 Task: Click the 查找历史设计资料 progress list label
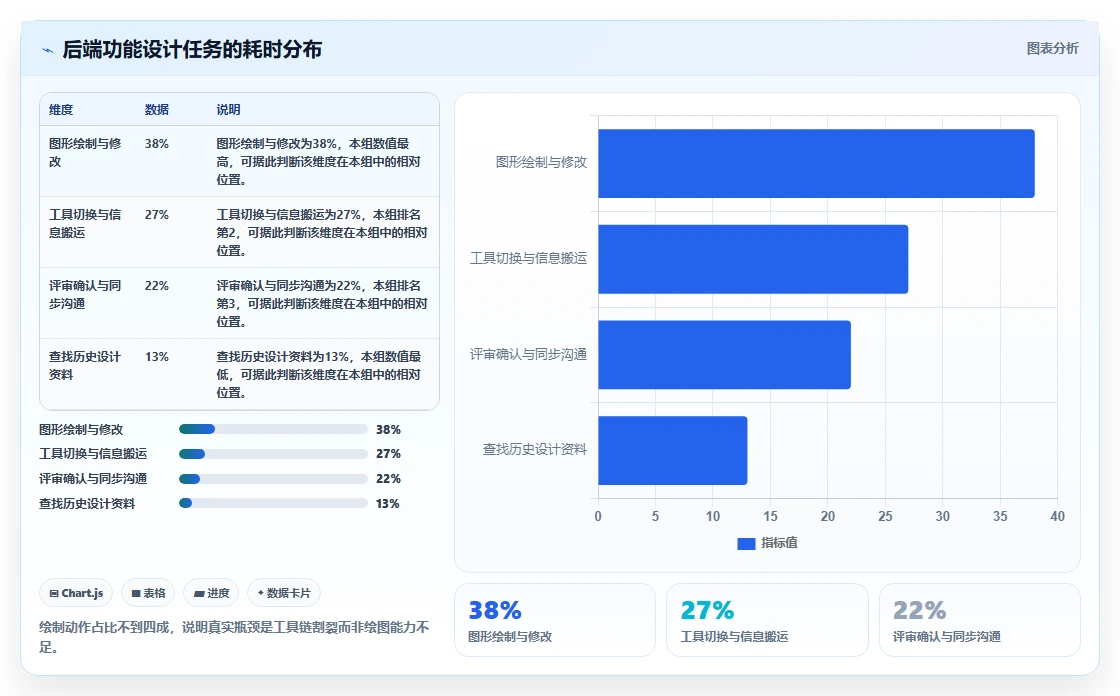pyautogui.click(x=86, y=504)
